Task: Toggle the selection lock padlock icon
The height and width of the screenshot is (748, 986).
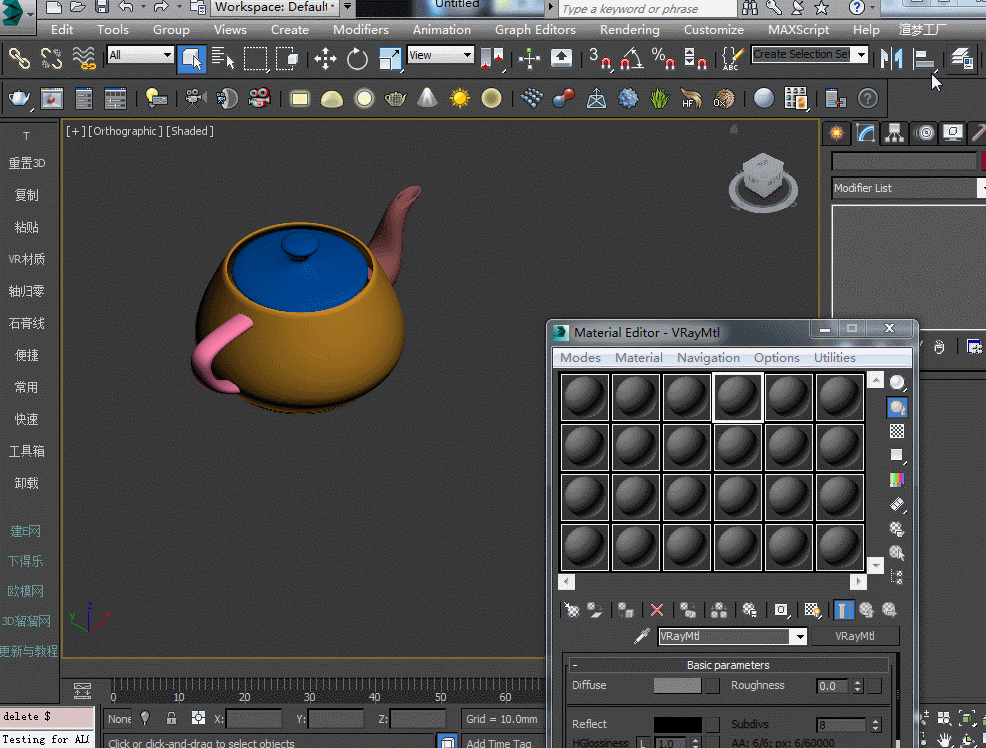Action: pyautogui.click(x=172, y=718)
